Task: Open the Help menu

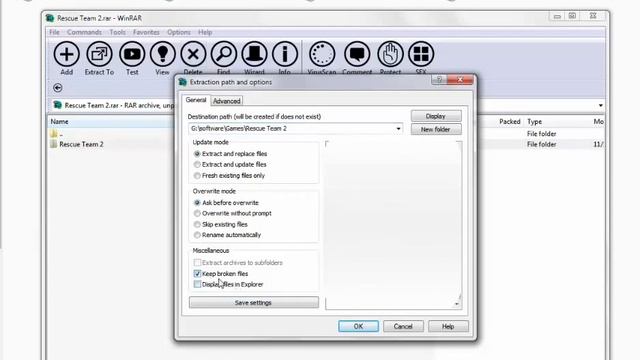Action: [x=205, y=32]
